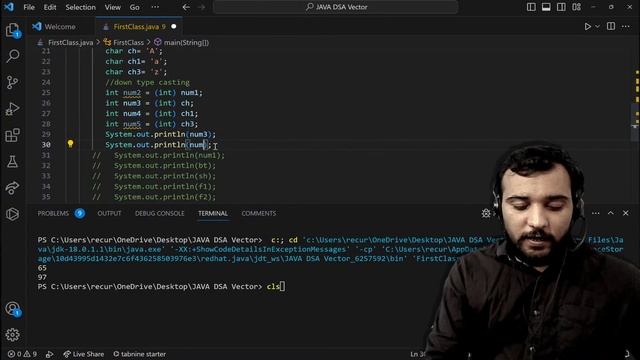Open the run options dropdown arrow

pos(598,27)
